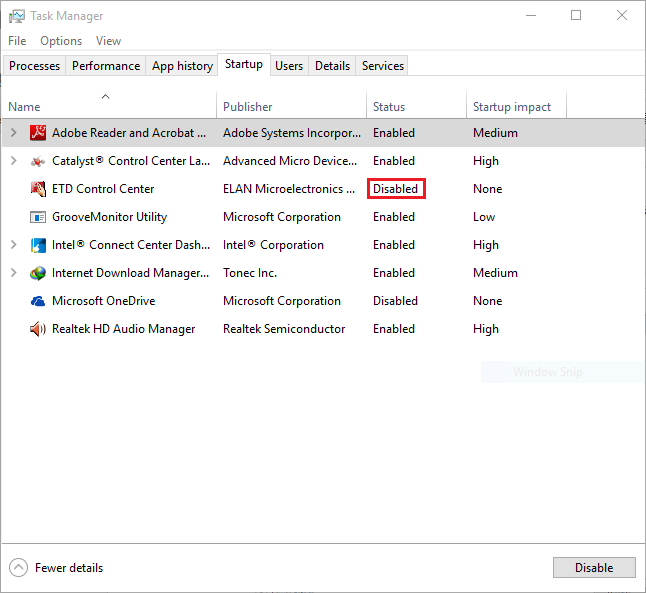Switch to the Performance tab
The height and width of the screenshot is (593, 646).
pos(106,66)
